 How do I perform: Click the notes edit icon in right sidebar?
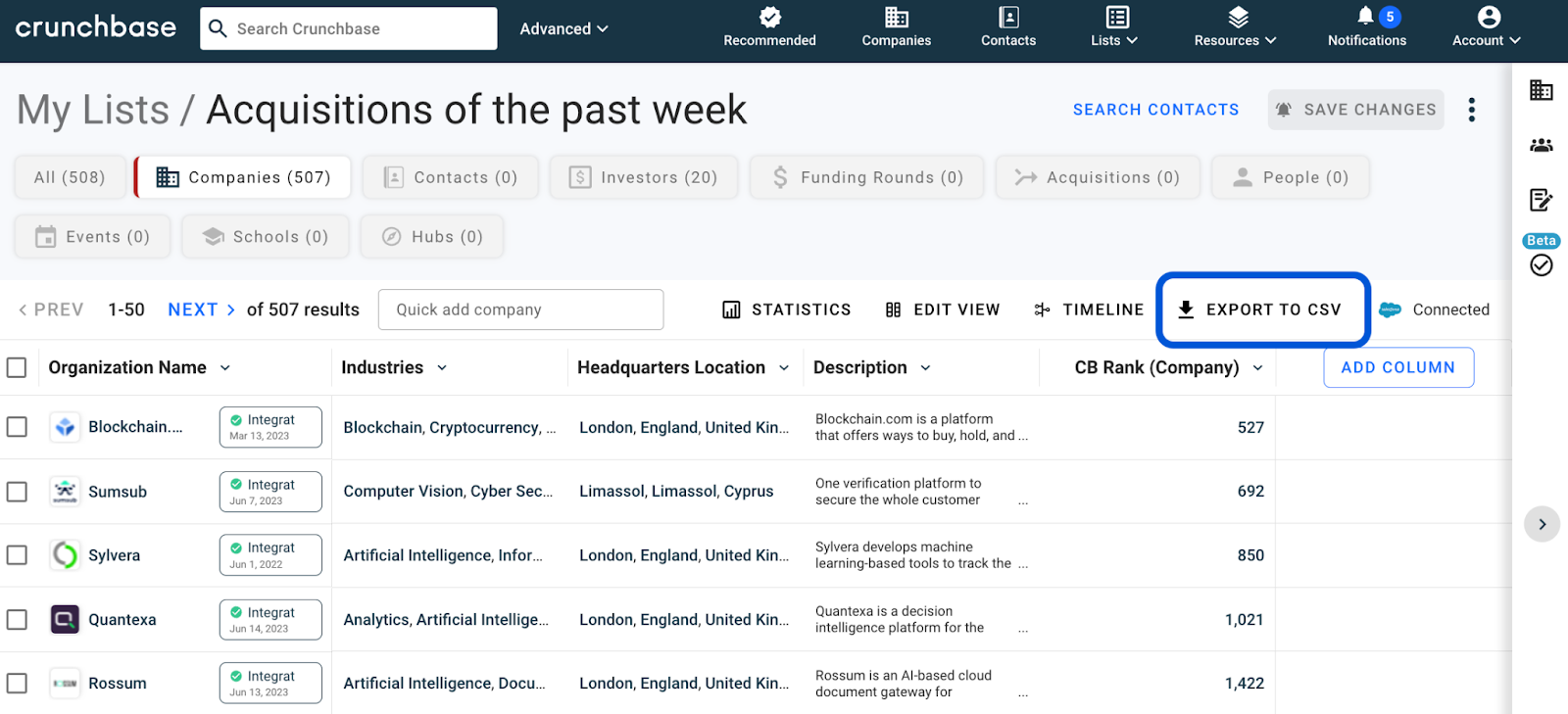pos(1541,200)
